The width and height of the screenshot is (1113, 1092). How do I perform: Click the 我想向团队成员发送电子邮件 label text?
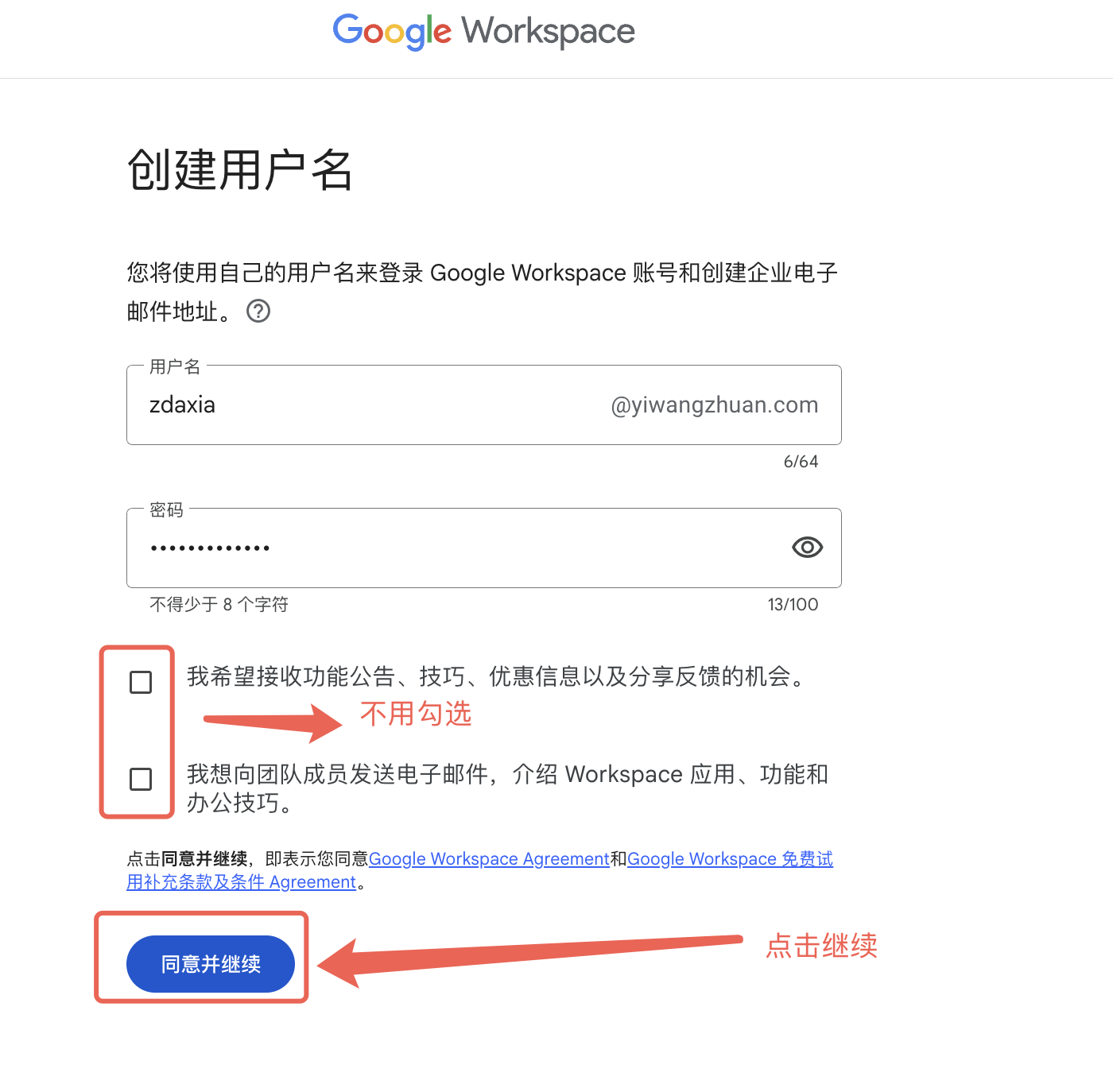(x=507, y=788)
